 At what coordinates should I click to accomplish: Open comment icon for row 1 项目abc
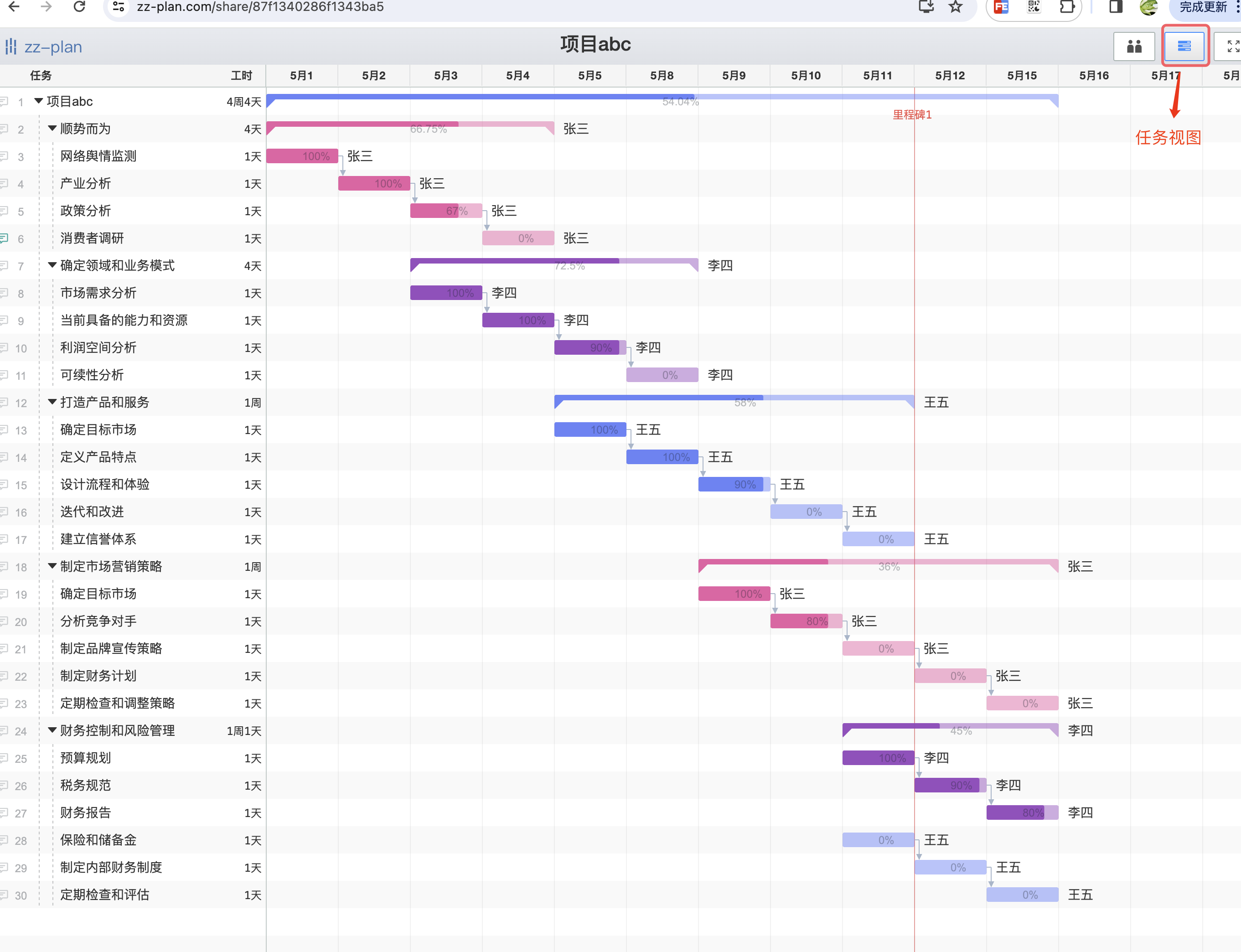coord(5,101)
